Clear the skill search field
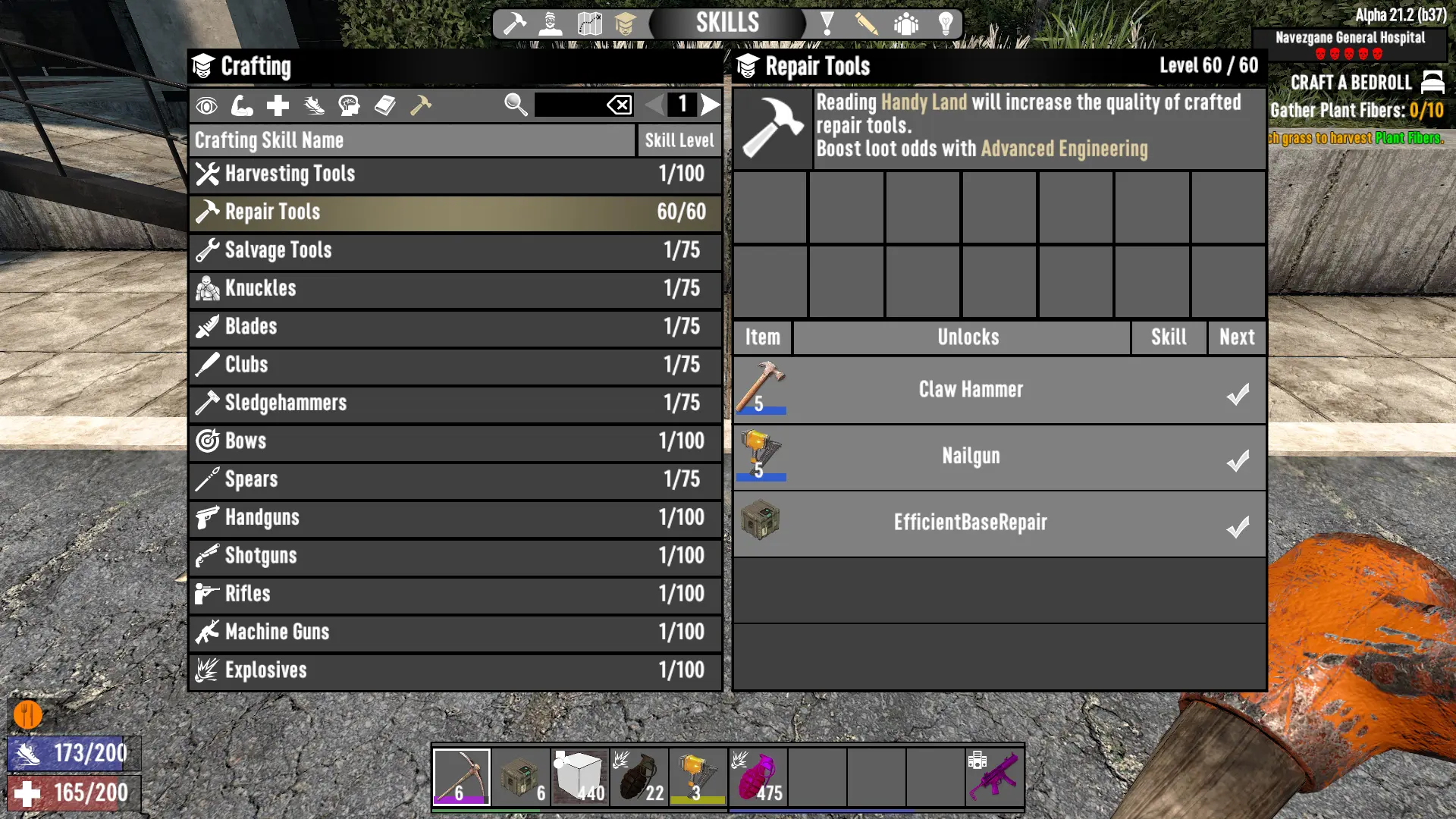The image size is (1456, 819). point(620,105)
